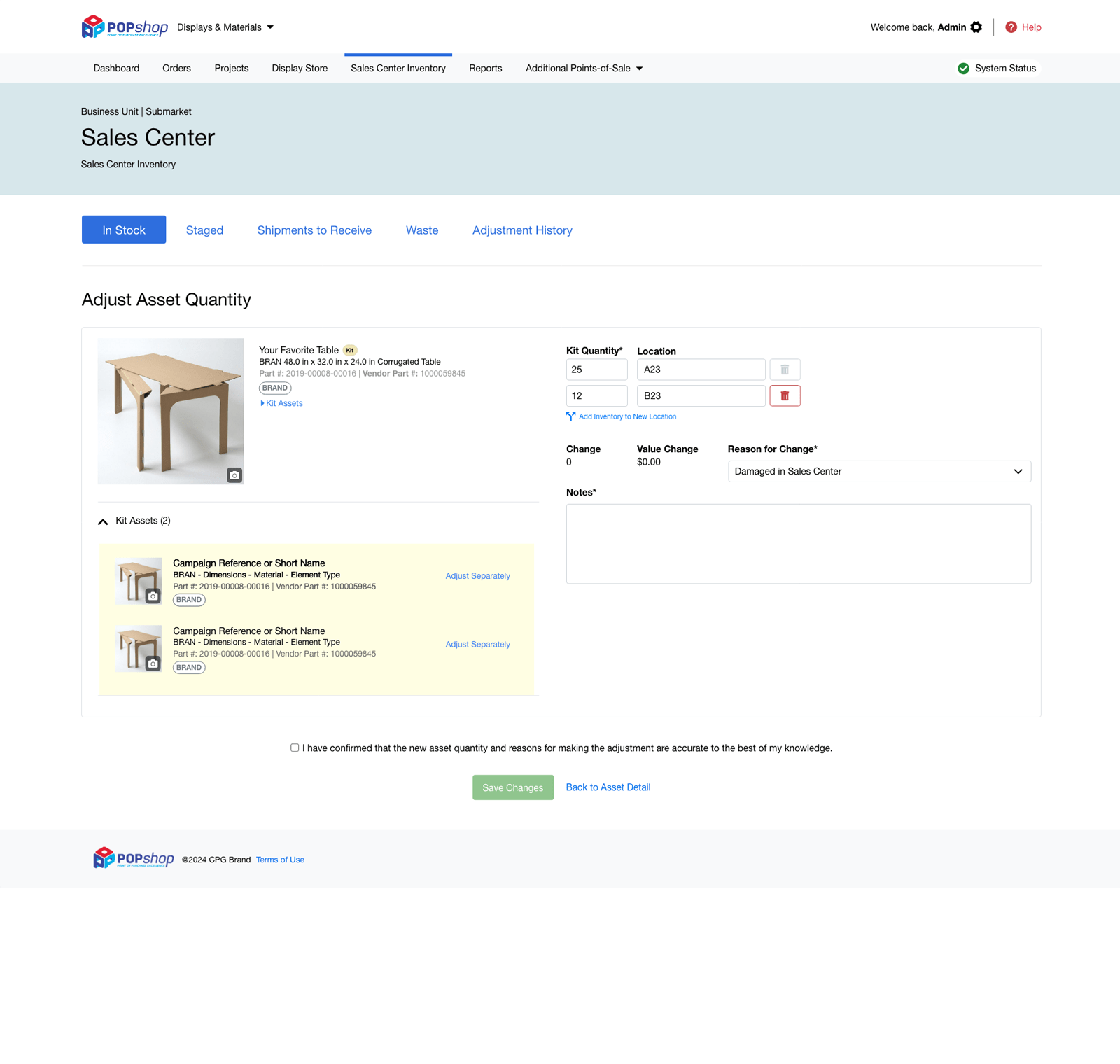Open Additional Points-of-Sale menu
Image resolution: width=1120 pixels, height=1064 pixels.
[584, 69]
